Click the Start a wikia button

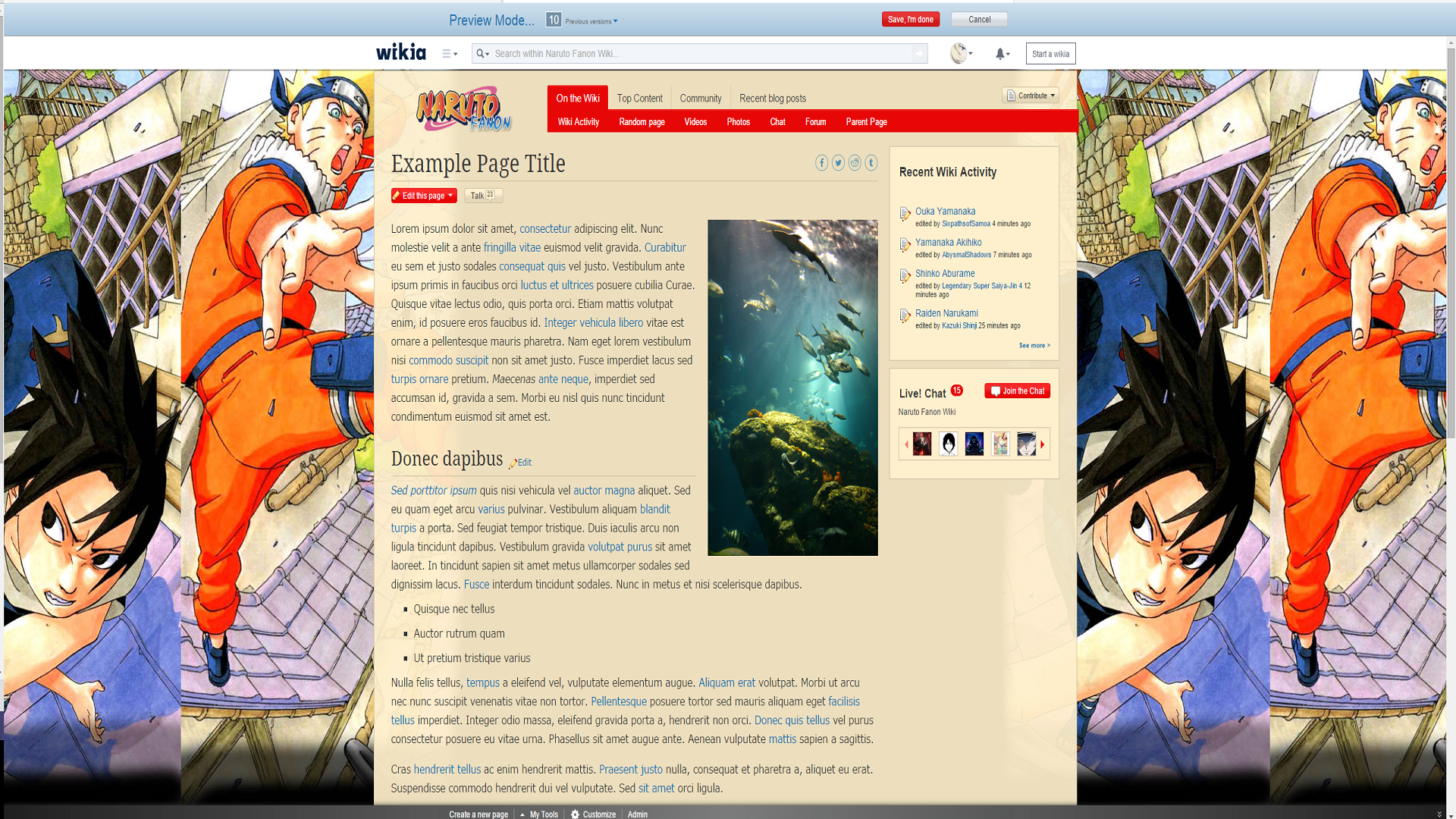click(x=1050, y=54)
